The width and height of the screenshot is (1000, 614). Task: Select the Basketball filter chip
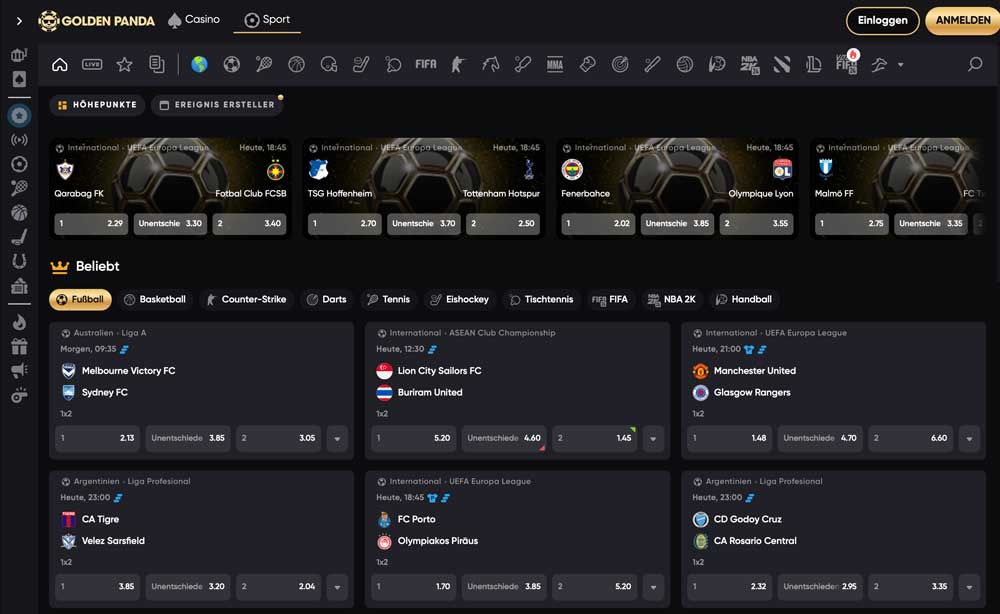click(155, 299)
